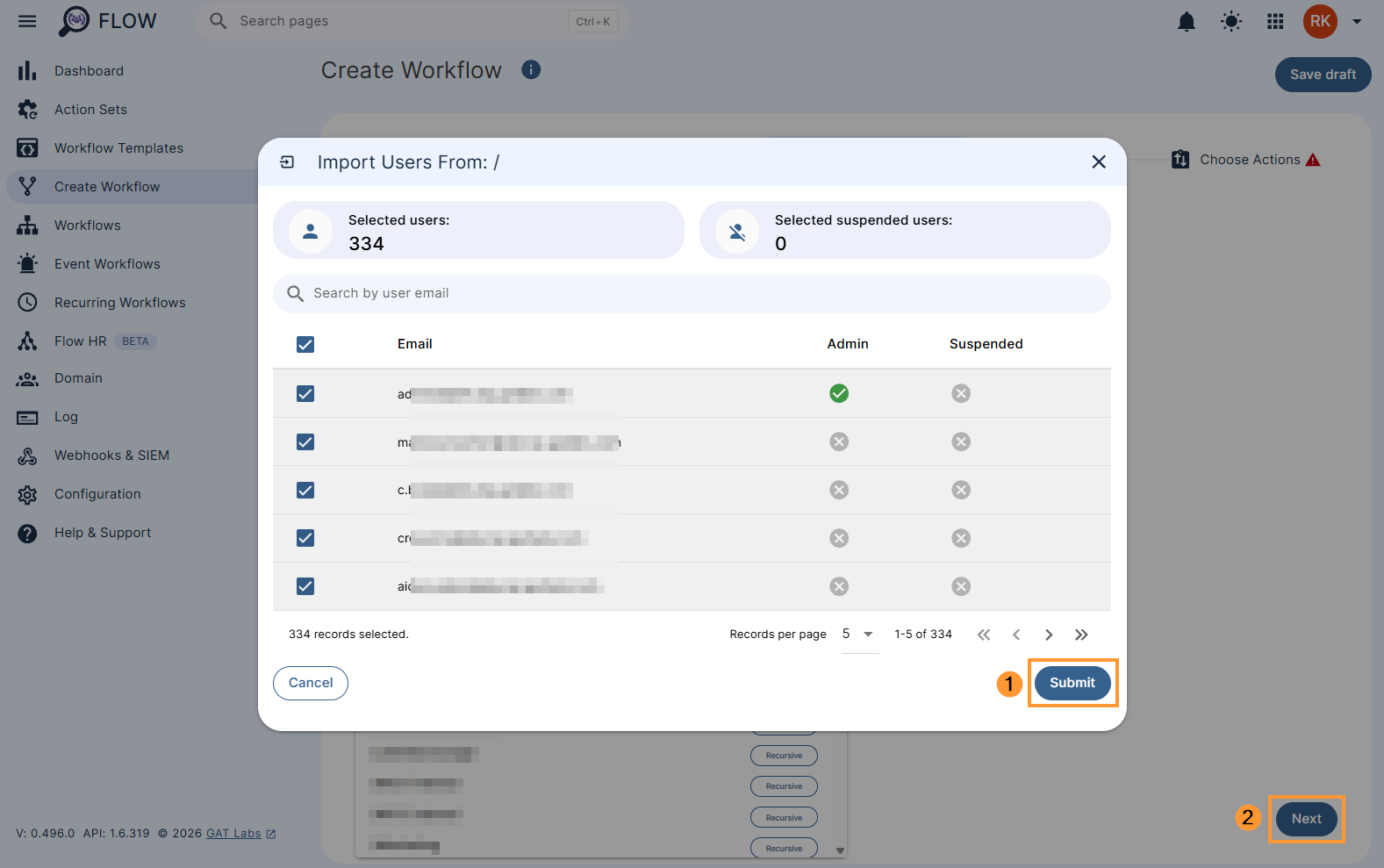Click the Save draft button
1384x868 pixels.
pos(1323,75)
